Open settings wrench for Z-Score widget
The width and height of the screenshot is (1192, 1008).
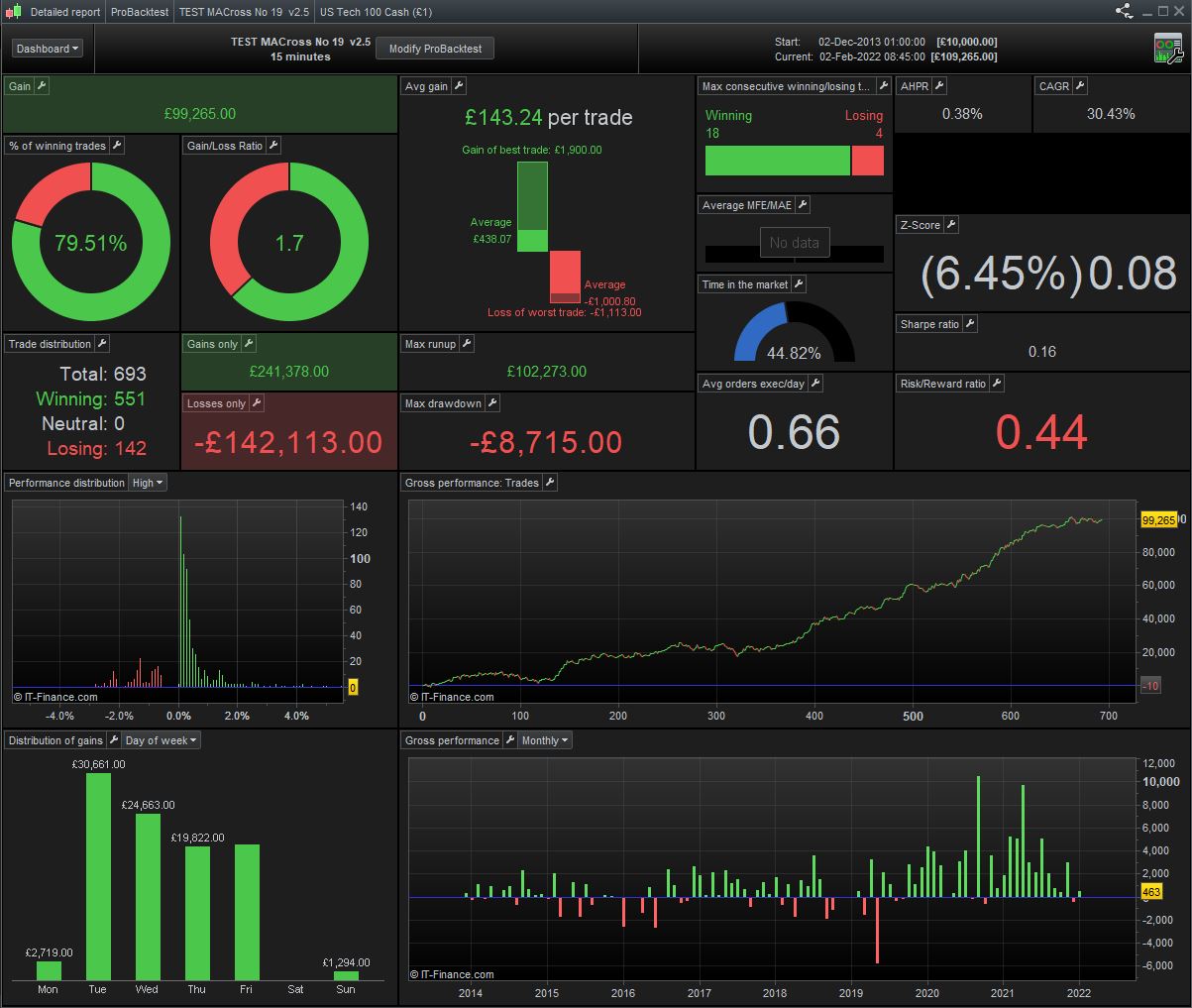pos(951,225)
